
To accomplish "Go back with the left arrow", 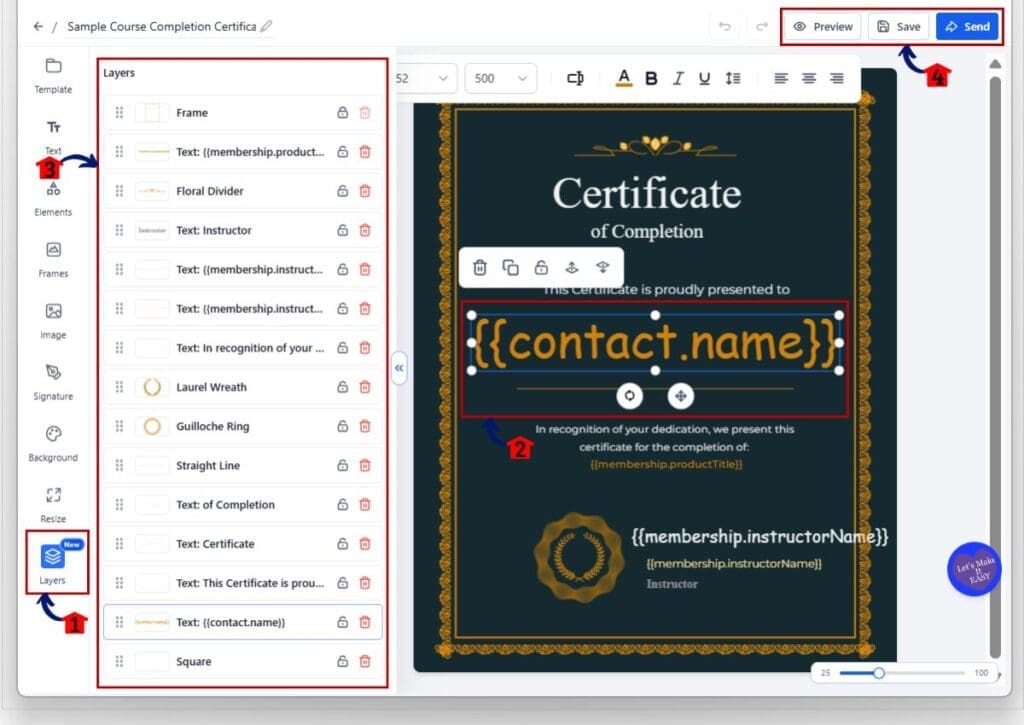I will coord(38,26).
